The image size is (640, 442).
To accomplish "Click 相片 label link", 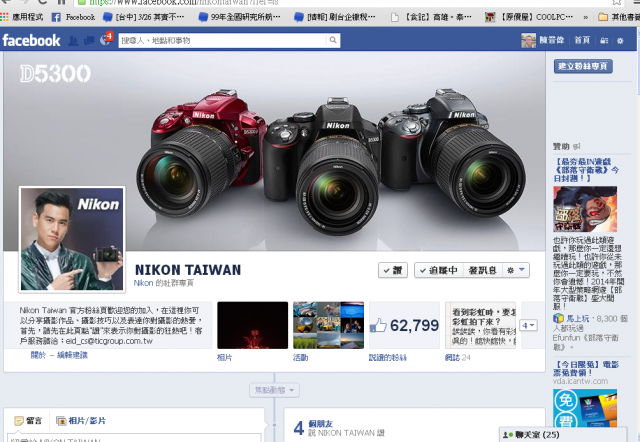I will (224, 358).
